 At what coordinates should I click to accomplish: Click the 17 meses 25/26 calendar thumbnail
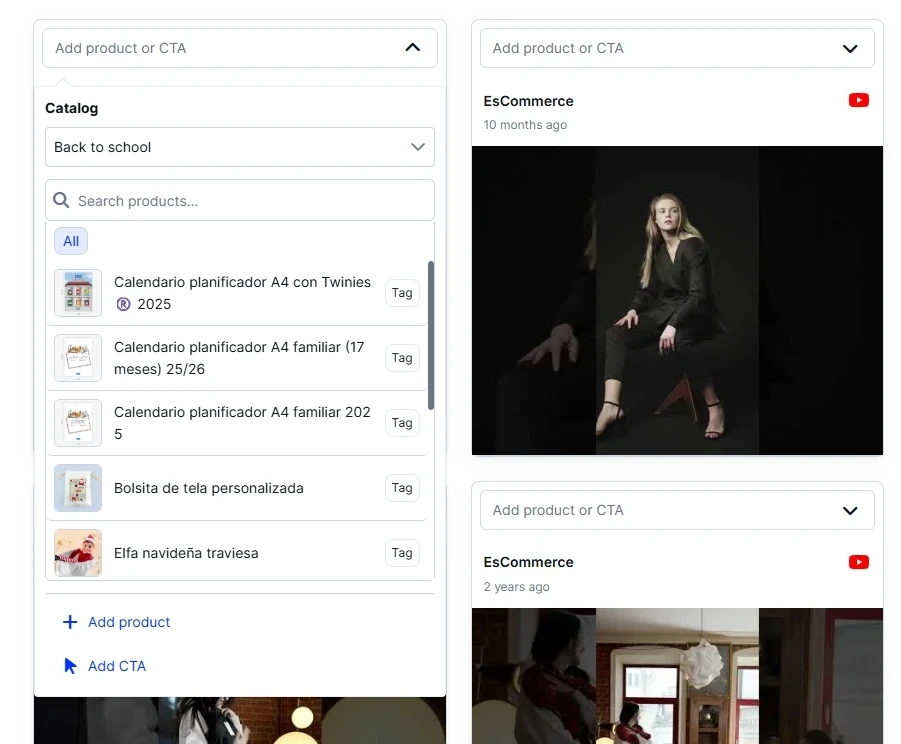pyautogui.click(x=78, y=358)
